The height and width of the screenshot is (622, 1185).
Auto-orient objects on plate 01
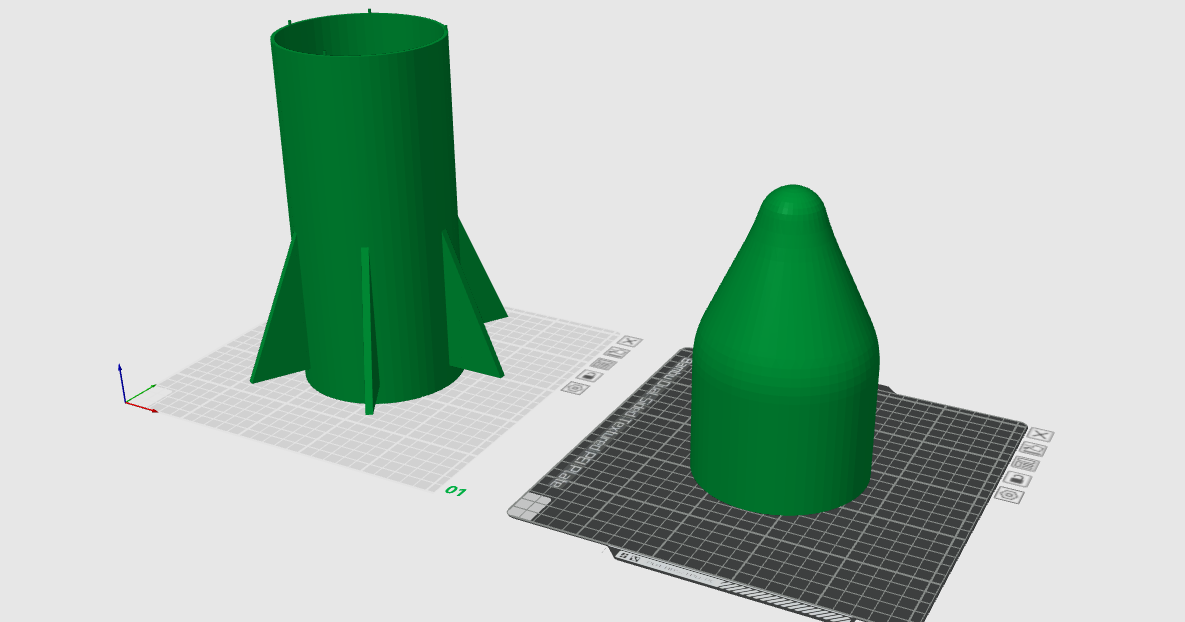[x=618, y=352]
